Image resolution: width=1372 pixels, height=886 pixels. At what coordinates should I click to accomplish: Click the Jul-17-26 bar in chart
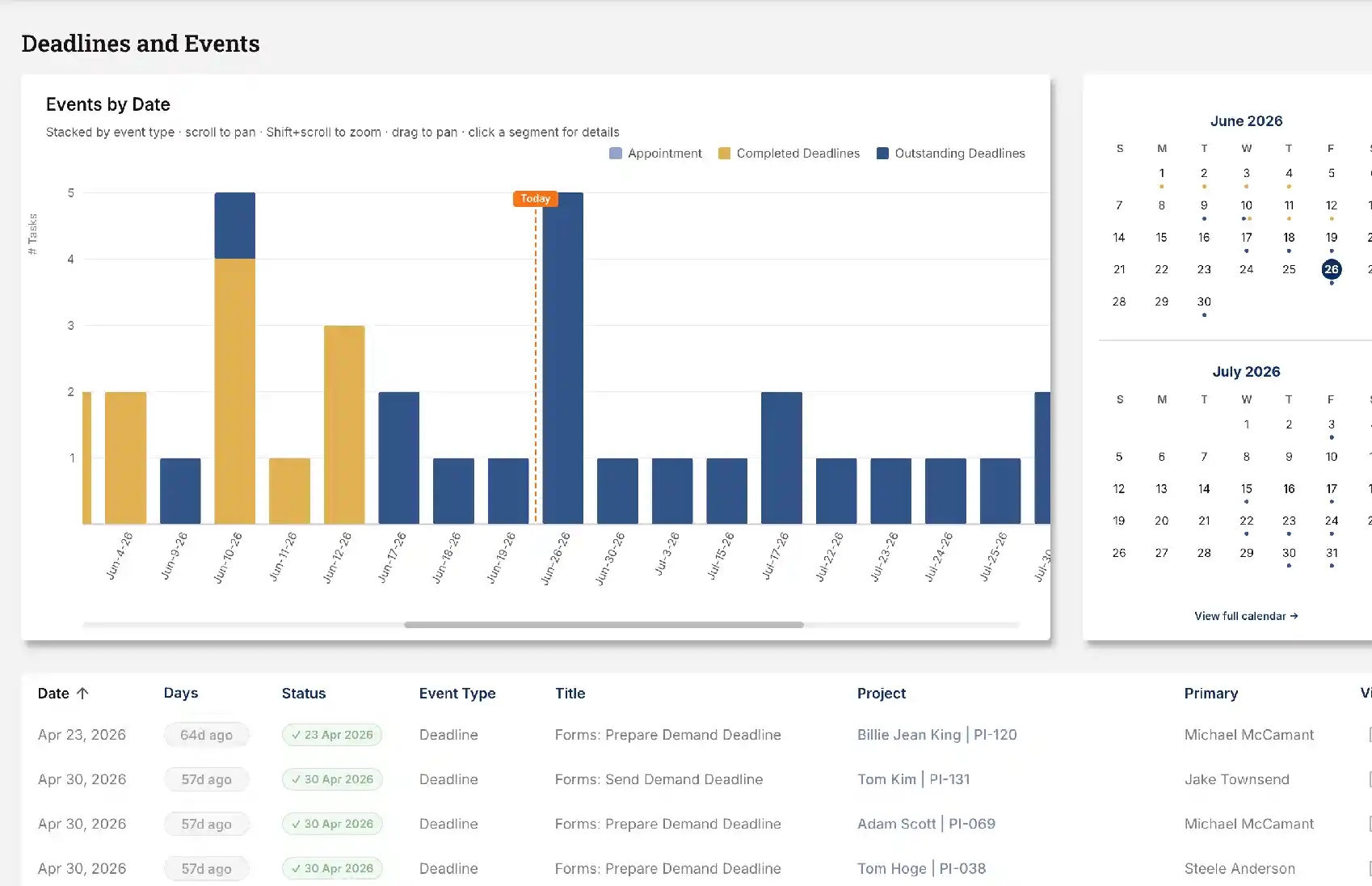(x=781, y=458)
